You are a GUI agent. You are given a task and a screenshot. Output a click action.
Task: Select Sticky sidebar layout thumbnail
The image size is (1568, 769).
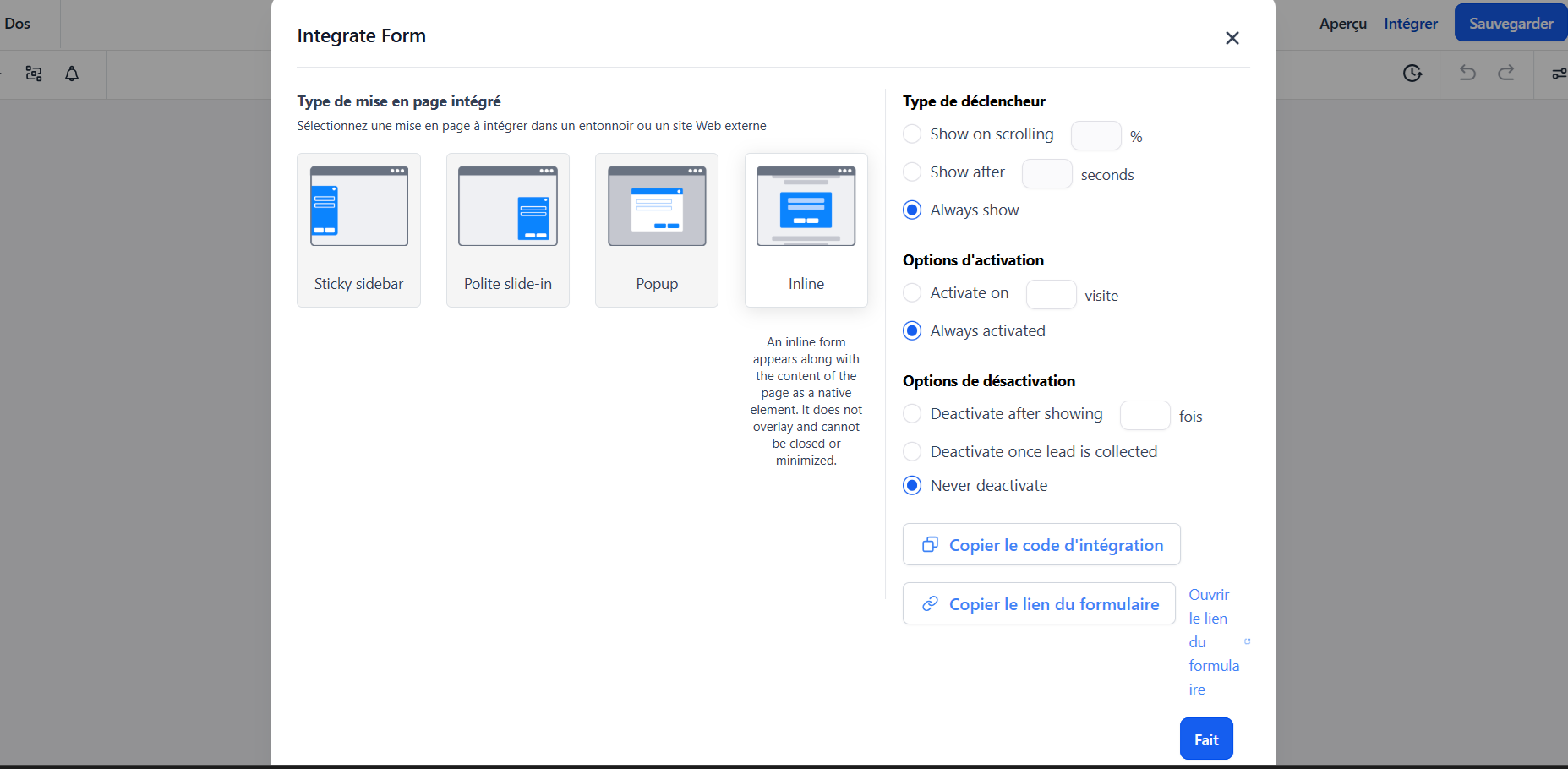[358, 230]
